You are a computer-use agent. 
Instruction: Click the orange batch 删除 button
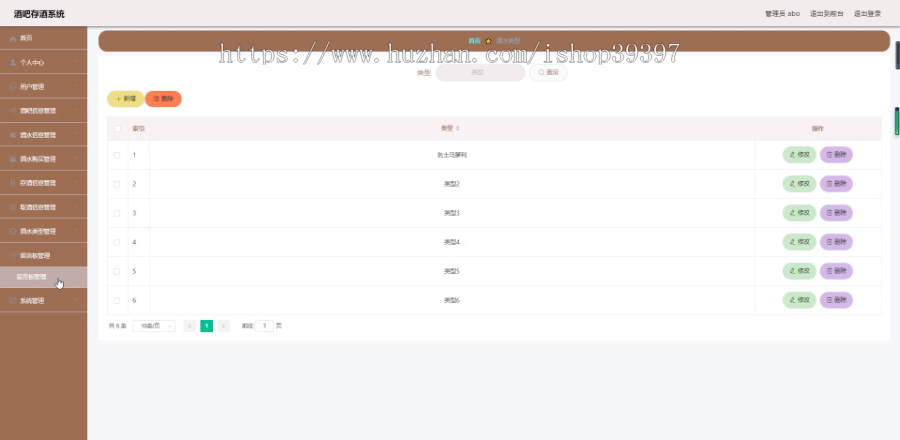click(x=163, y=99)
